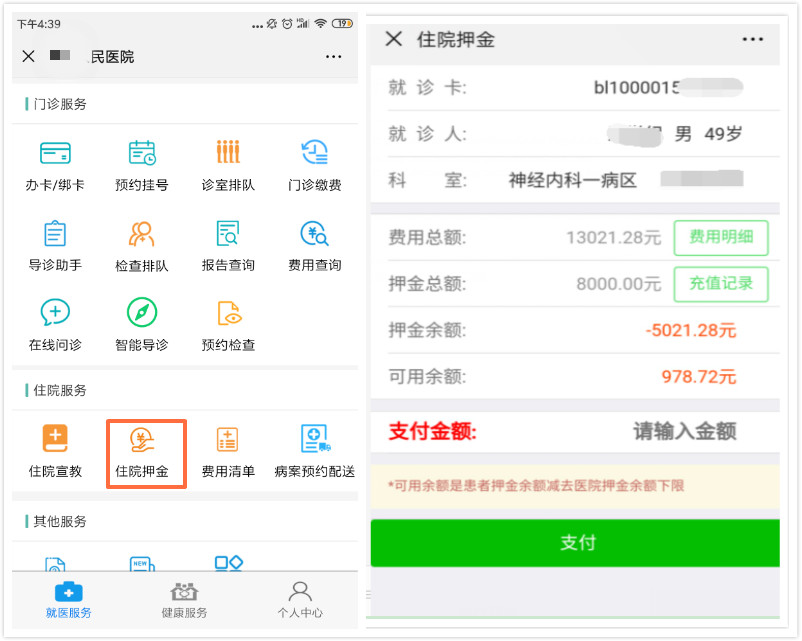Select the 男 49岁 patient info
This screenshot has width=802, height=641.
pyautogui.click(x=708, y=134)
